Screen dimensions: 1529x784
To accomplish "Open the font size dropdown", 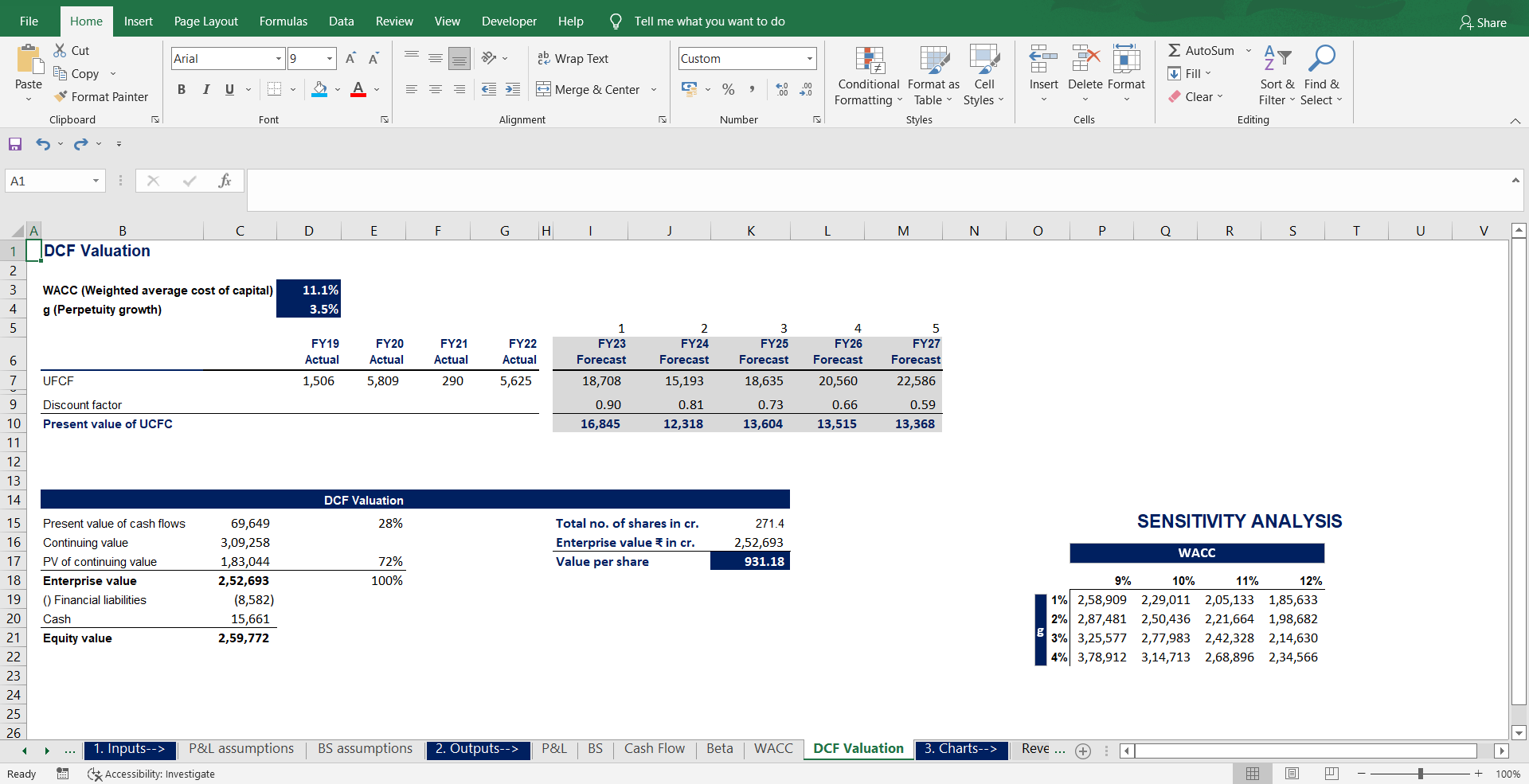I will click(x=330, y=58).
